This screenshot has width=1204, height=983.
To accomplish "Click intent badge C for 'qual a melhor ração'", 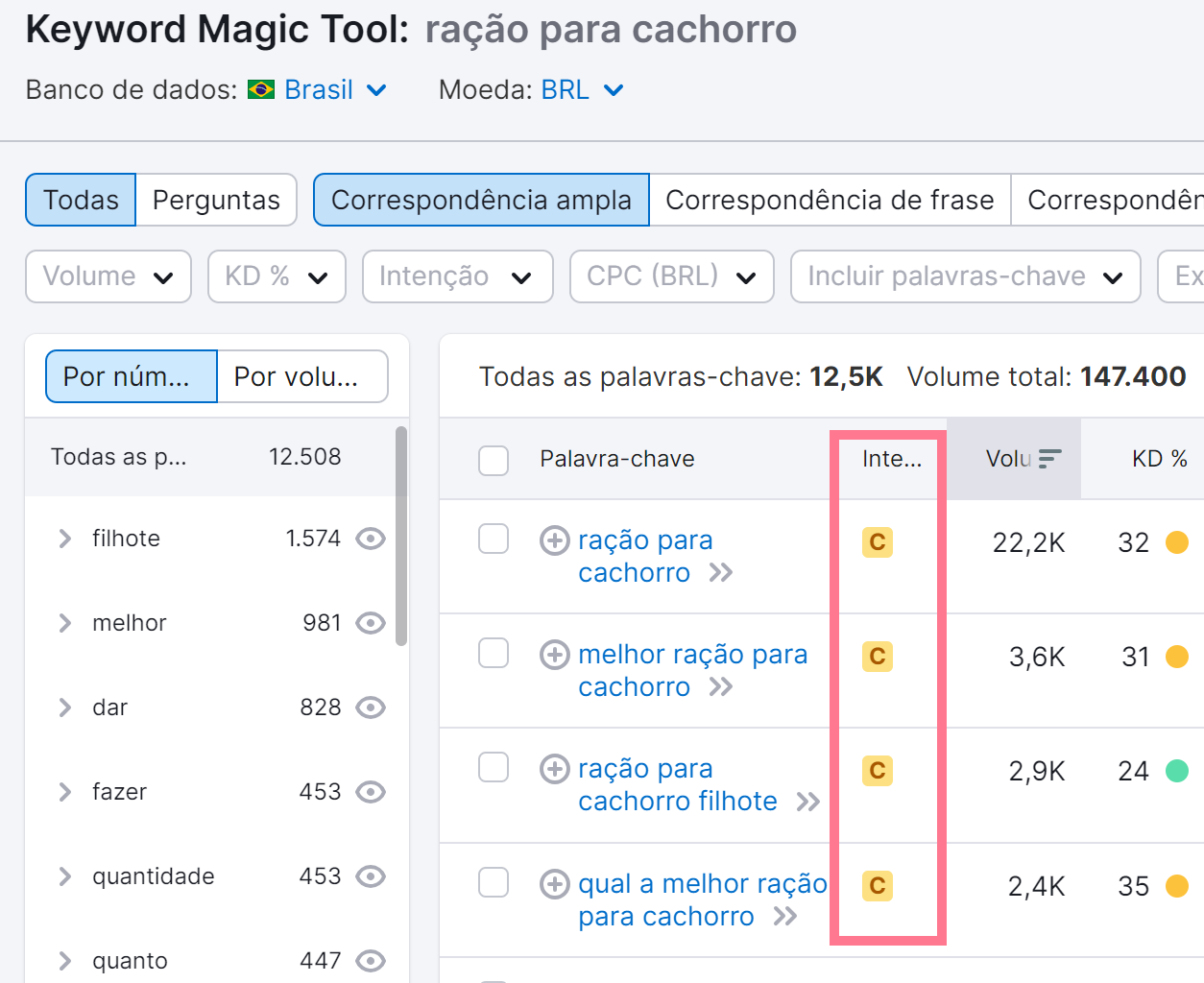I will click(878, 885).
